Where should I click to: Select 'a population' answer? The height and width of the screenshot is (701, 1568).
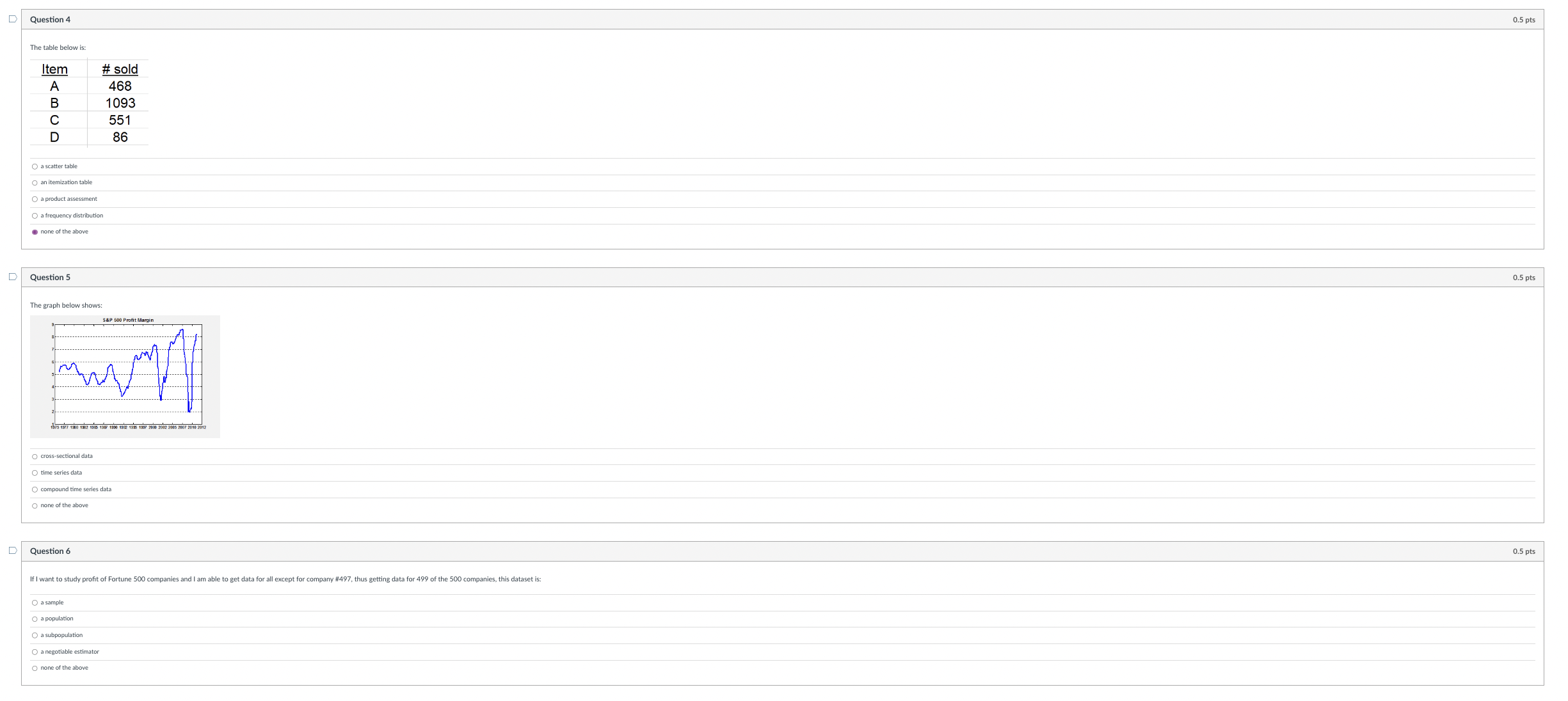tap(35, 619)
